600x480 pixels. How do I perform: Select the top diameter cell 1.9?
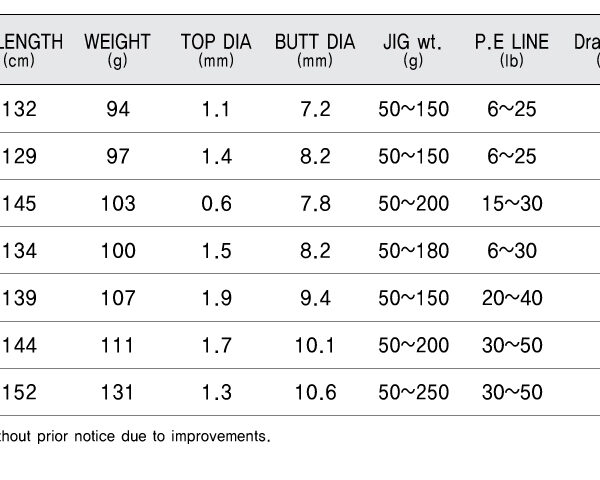tap(217, 298)
